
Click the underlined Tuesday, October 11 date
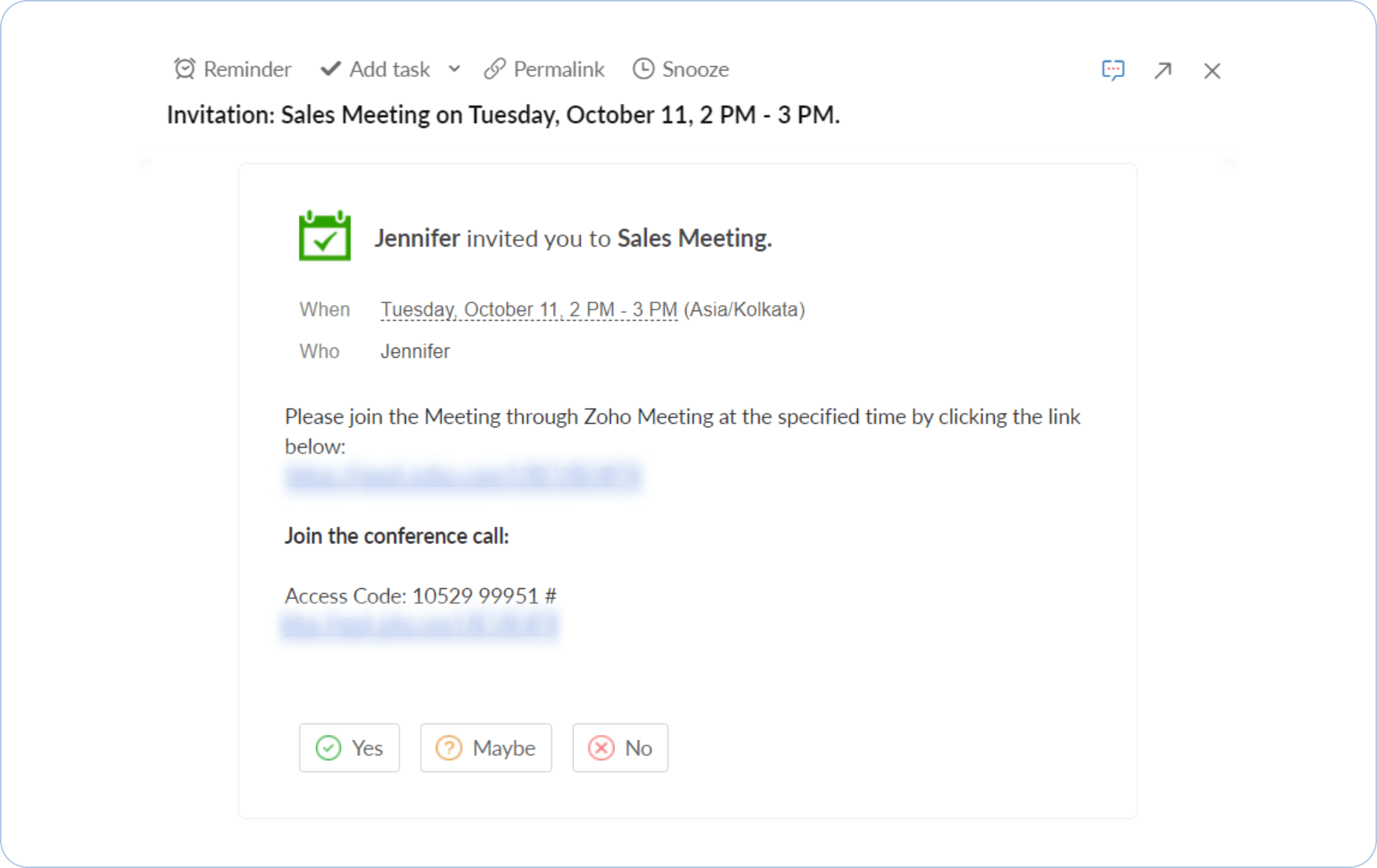[x=529, y=310]
